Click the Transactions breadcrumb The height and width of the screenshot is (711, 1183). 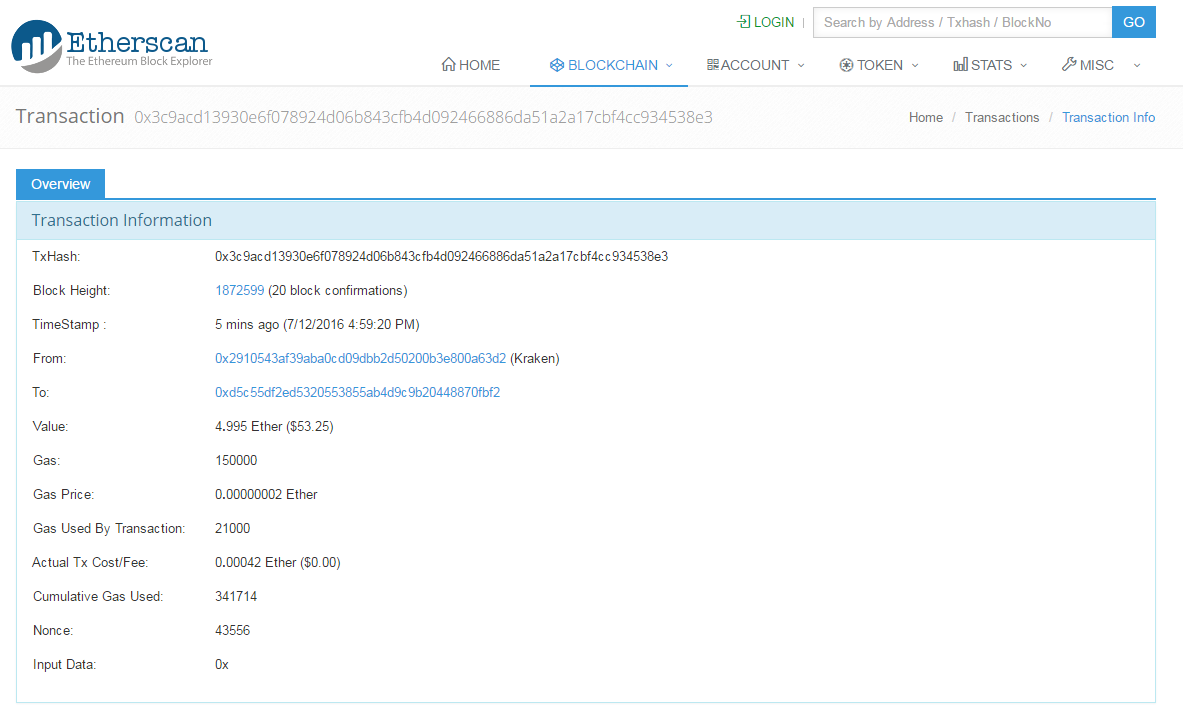1002,117
